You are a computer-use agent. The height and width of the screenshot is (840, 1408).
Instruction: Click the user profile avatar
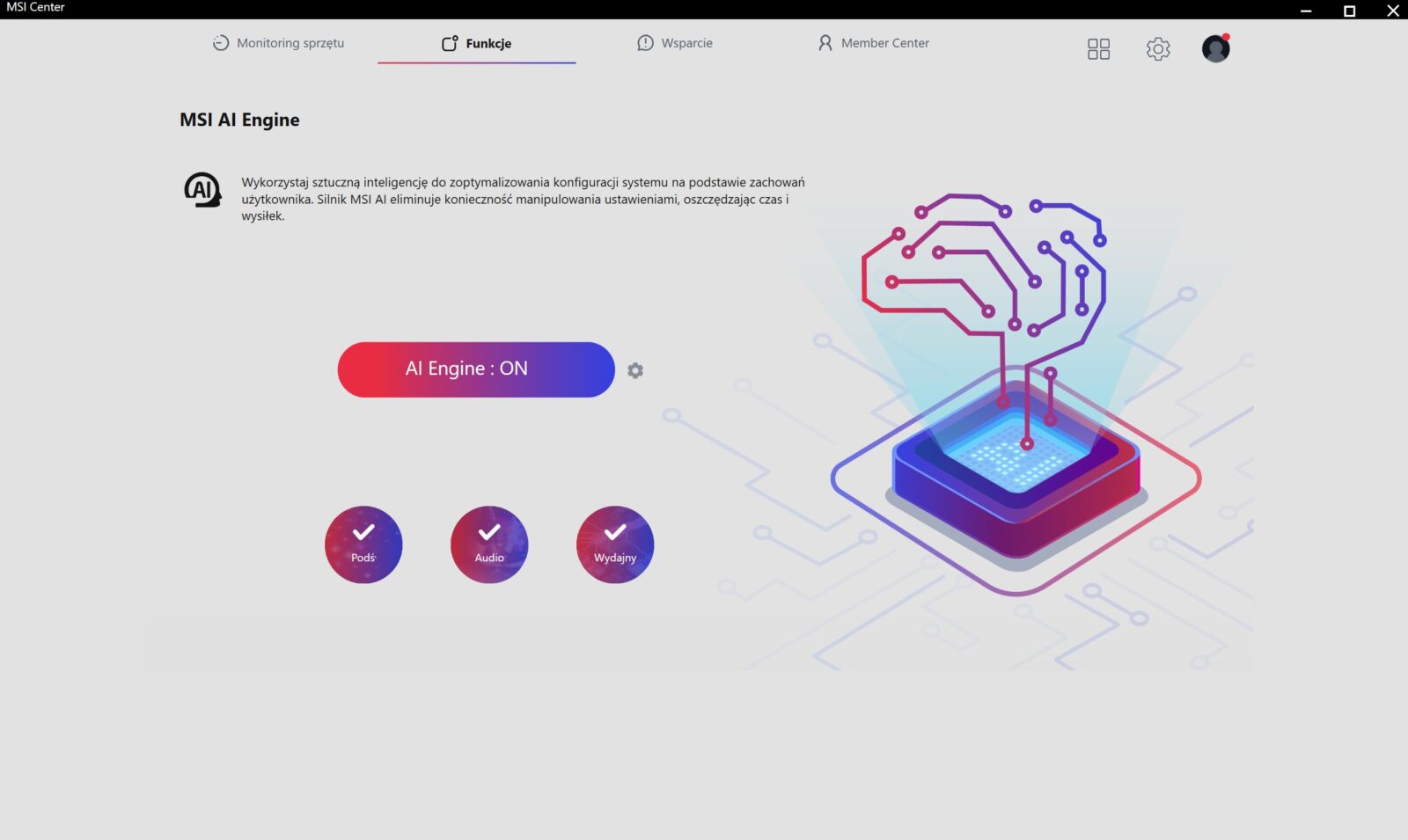pos(1215,49)
